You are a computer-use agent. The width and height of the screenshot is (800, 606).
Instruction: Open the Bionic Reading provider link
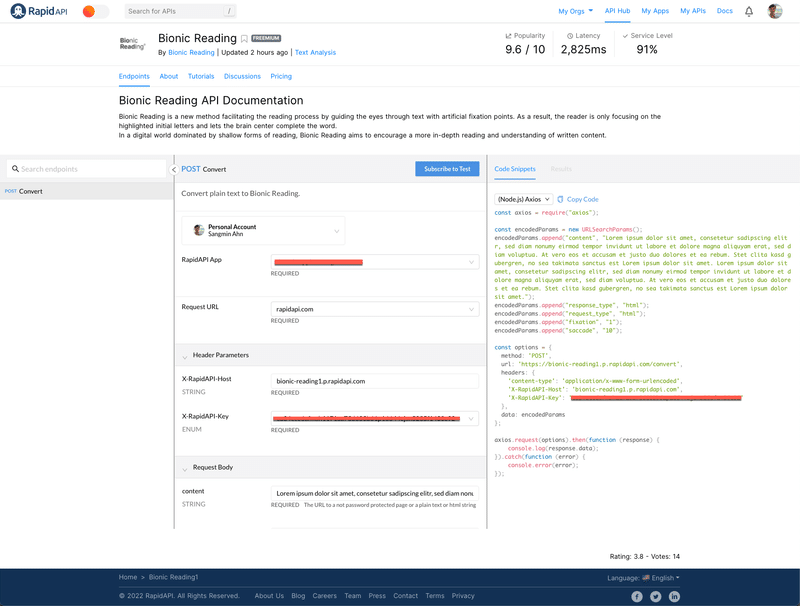tap(191, 53)
